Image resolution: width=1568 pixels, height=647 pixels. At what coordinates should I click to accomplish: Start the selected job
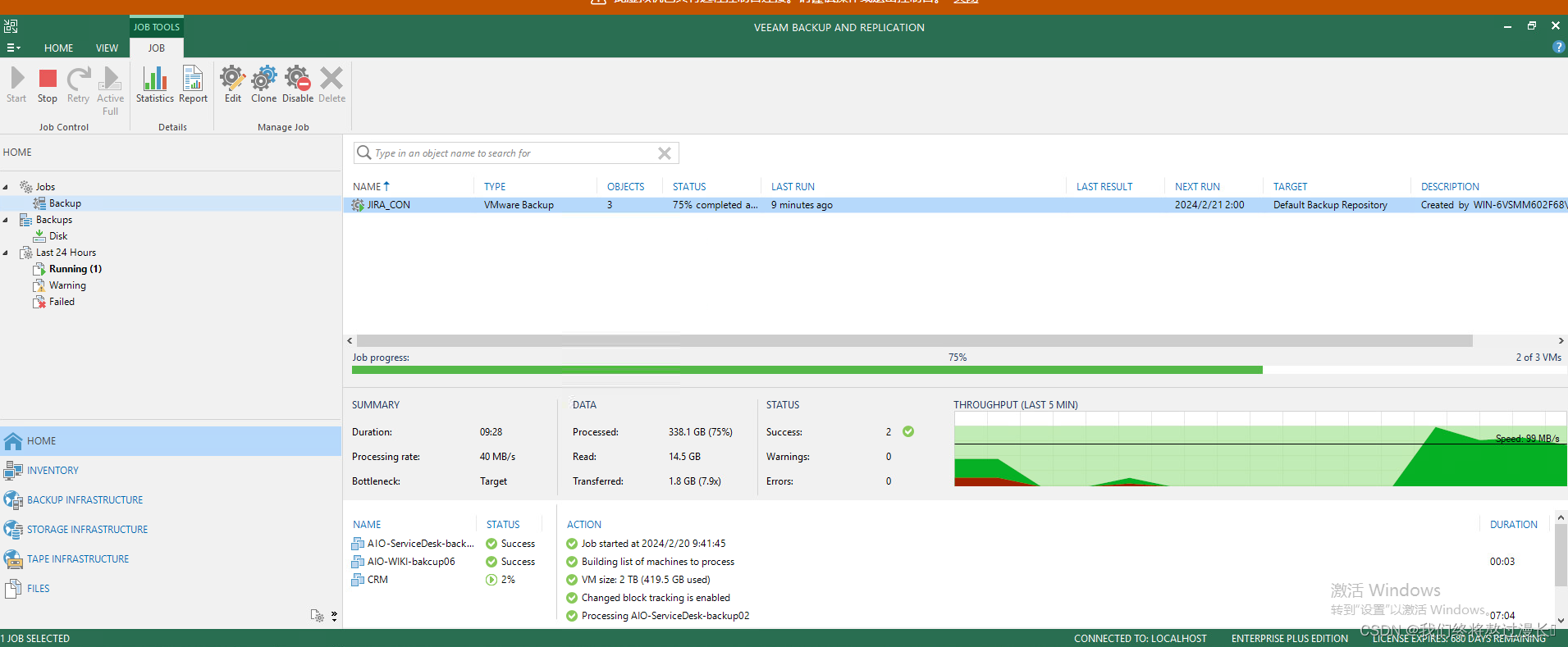(x=16, y=85)
